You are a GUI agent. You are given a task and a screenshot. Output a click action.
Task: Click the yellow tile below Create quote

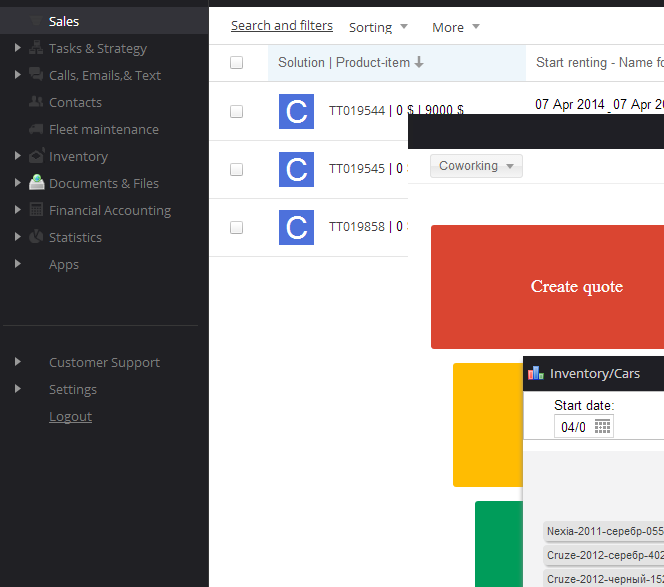pos(487,425)
